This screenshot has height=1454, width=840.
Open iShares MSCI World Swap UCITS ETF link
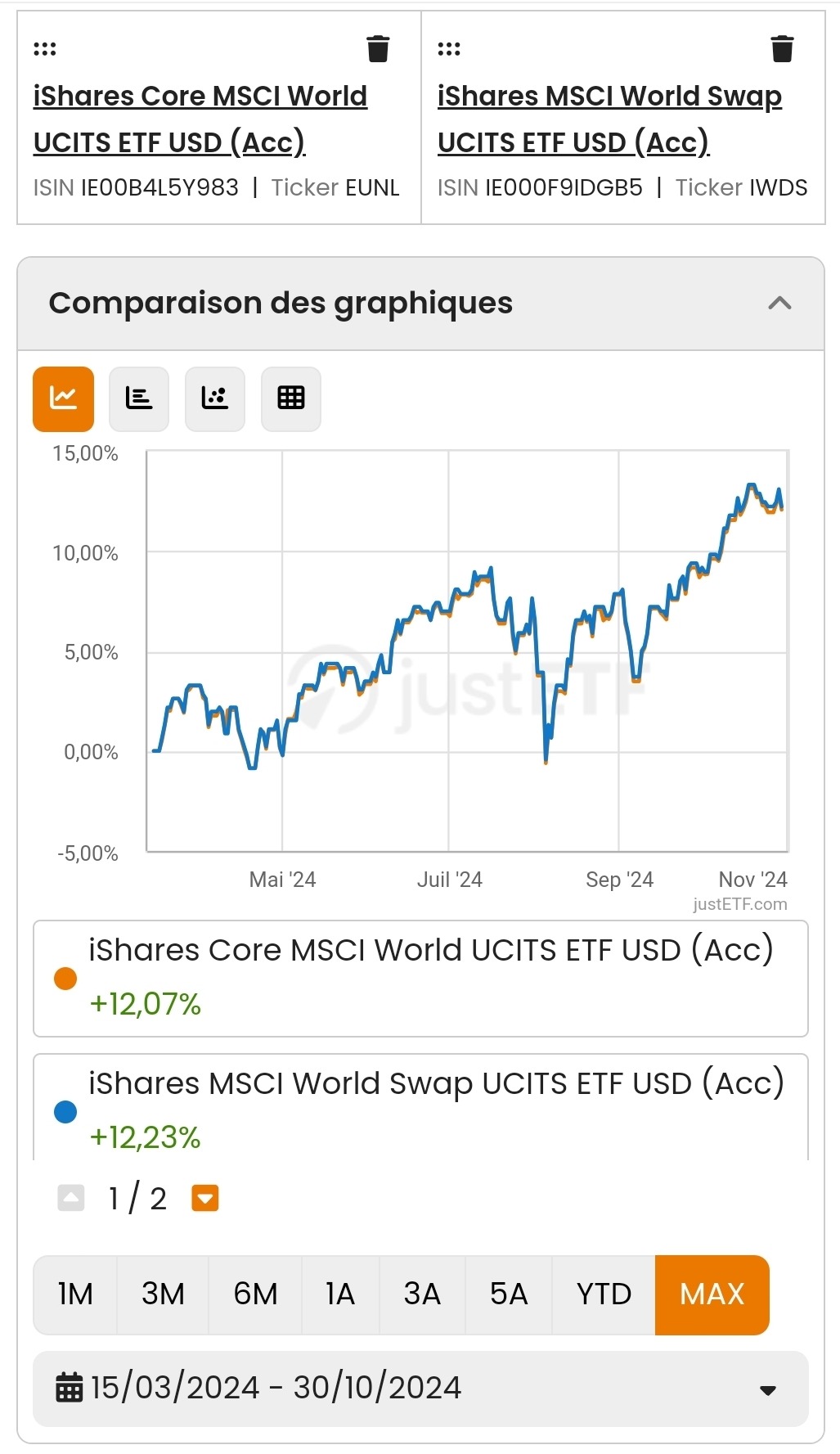click(609, 119)
